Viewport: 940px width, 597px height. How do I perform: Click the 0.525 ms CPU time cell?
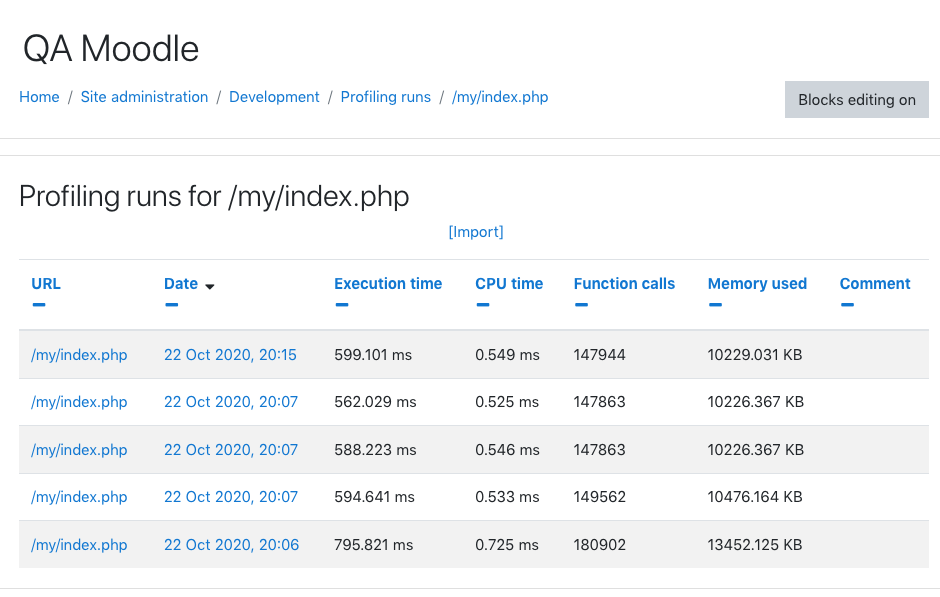(x=507, y=402)
